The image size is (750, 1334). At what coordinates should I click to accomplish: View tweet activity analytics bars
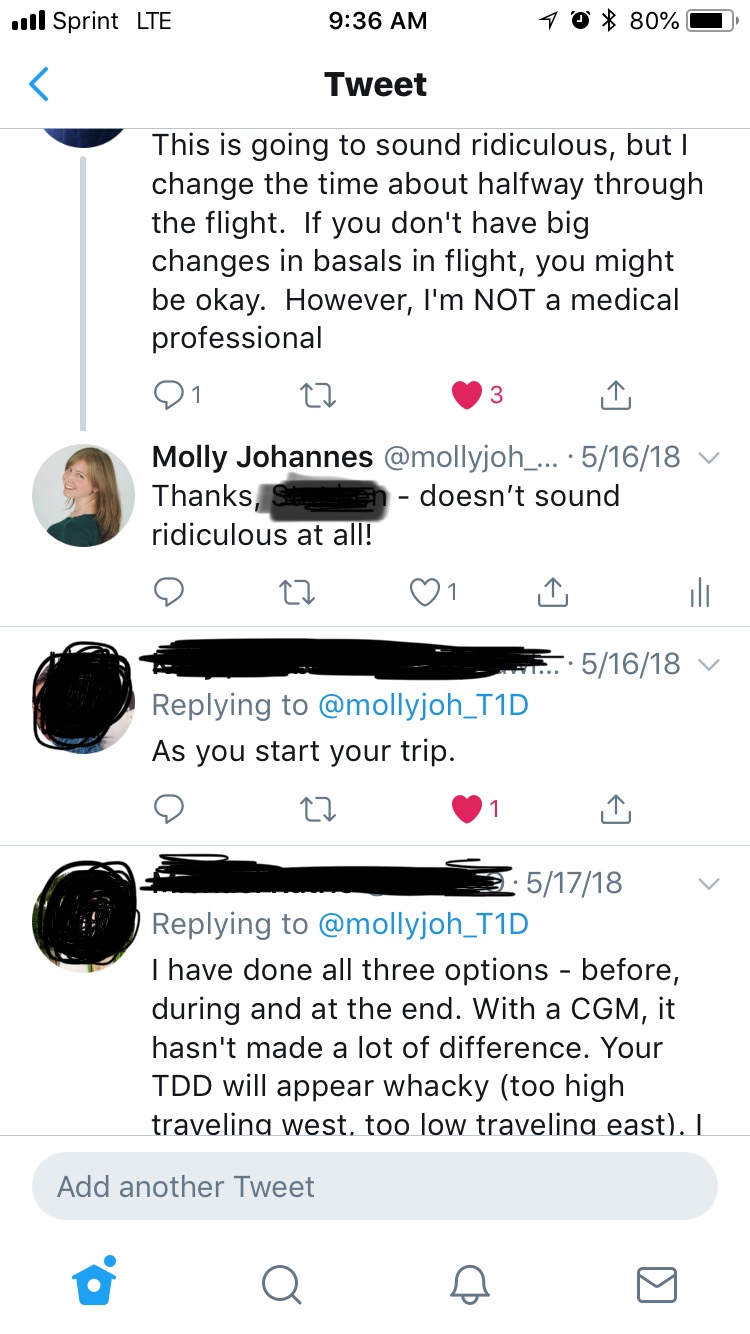[699, 593]
